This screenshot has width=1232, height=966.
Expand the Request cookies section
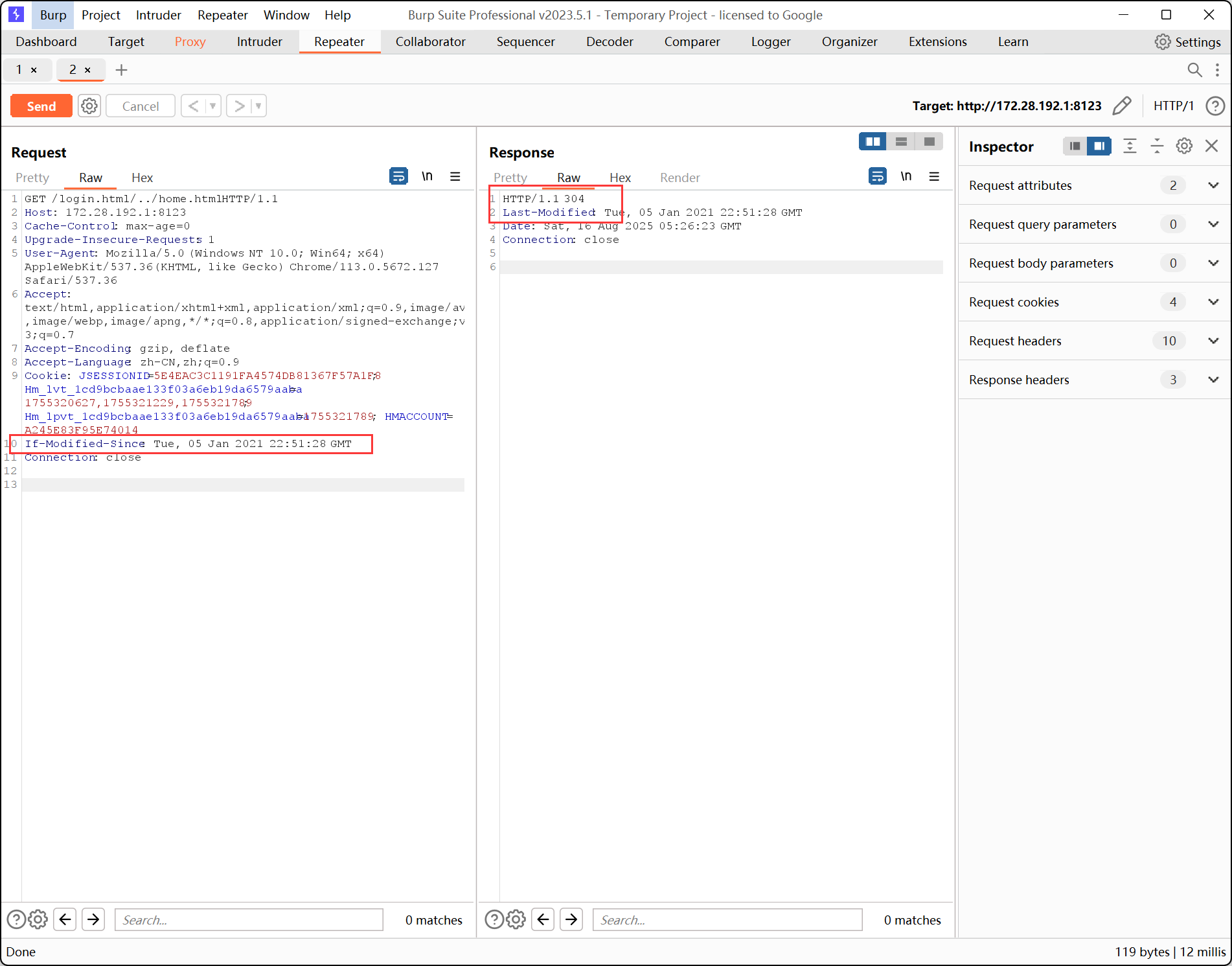pyautogui.click(x=1094, y=302)
